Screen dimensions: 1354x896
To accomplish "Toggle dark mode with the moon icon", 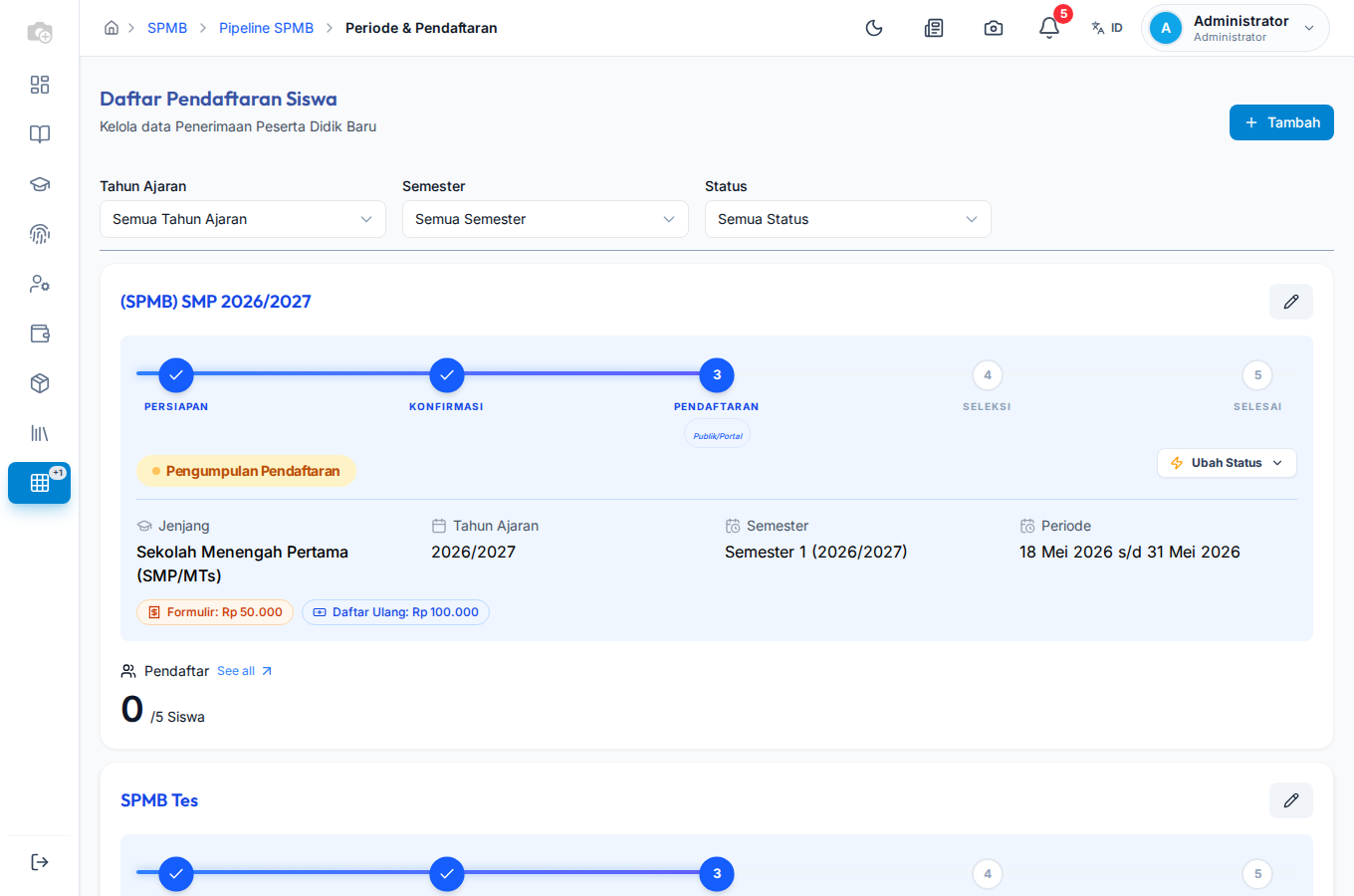I will click(874, 28).
